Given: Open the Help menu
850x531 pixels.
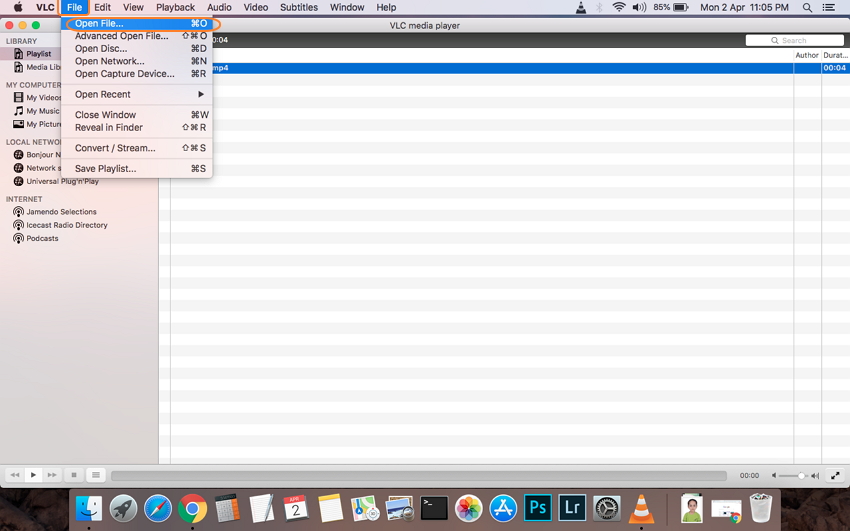Looking at the screenshot, I should pyautogui.click(x=386, y=8).
